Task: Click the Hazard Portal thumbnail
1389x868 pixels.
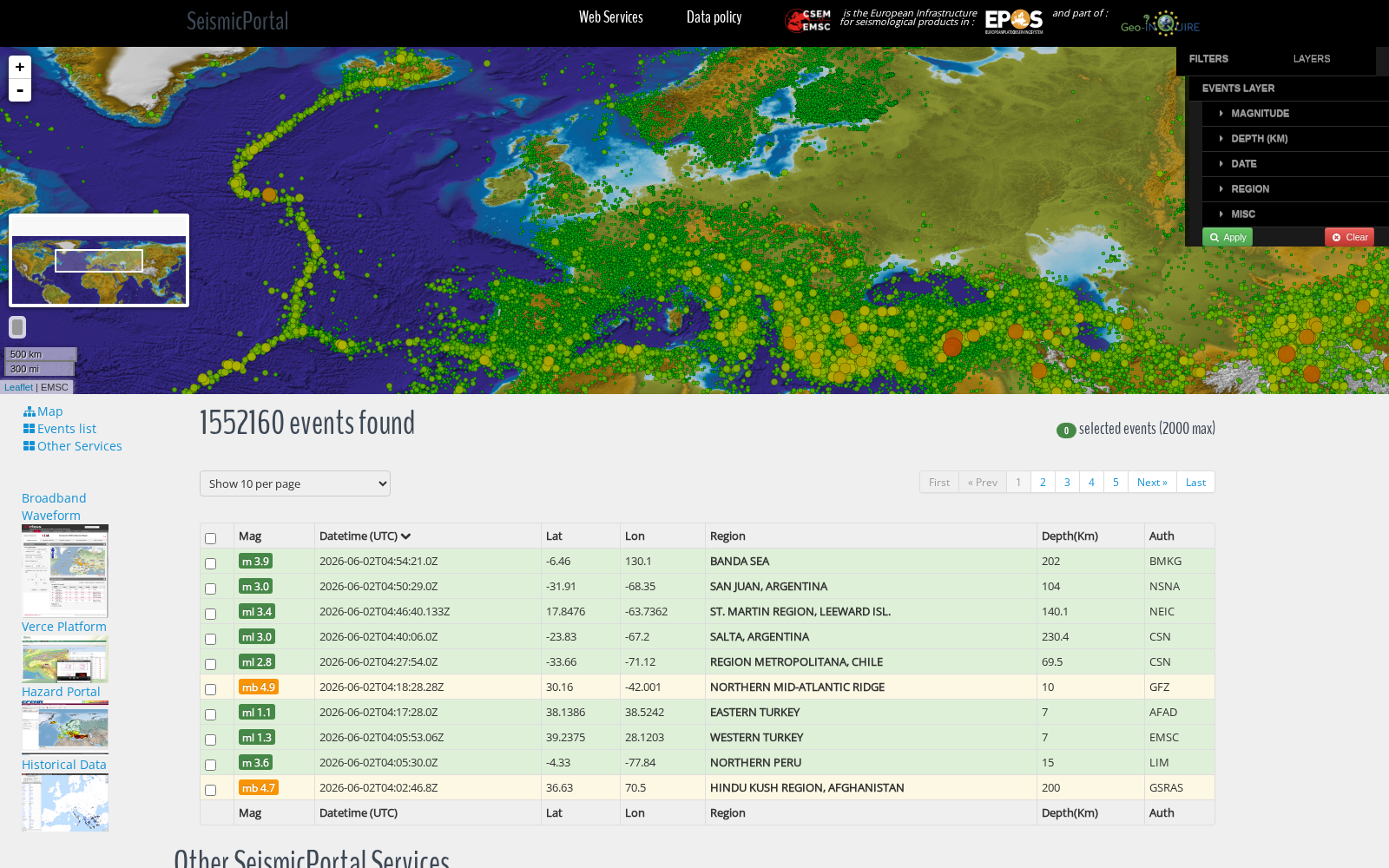Action: 65,727
